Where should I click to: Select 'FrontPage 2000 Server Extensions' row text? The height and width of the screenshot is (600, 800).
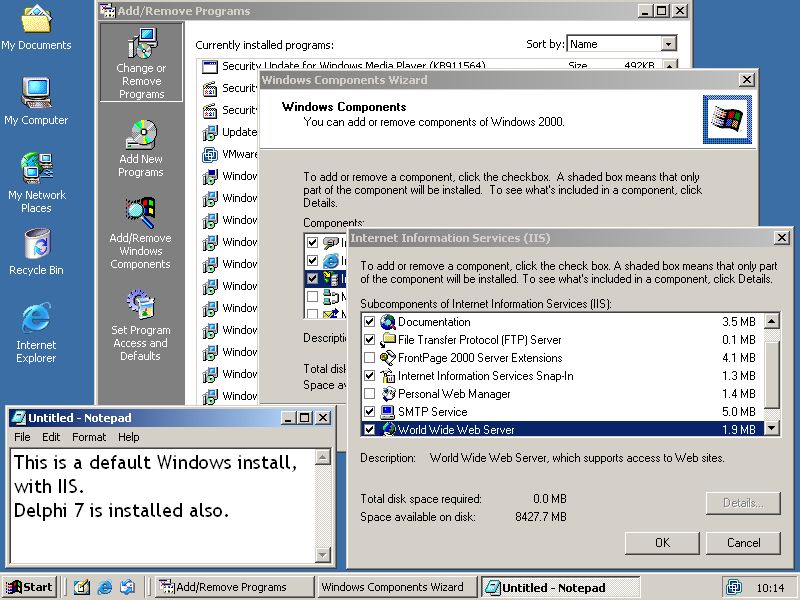click(x=480, y=358)
